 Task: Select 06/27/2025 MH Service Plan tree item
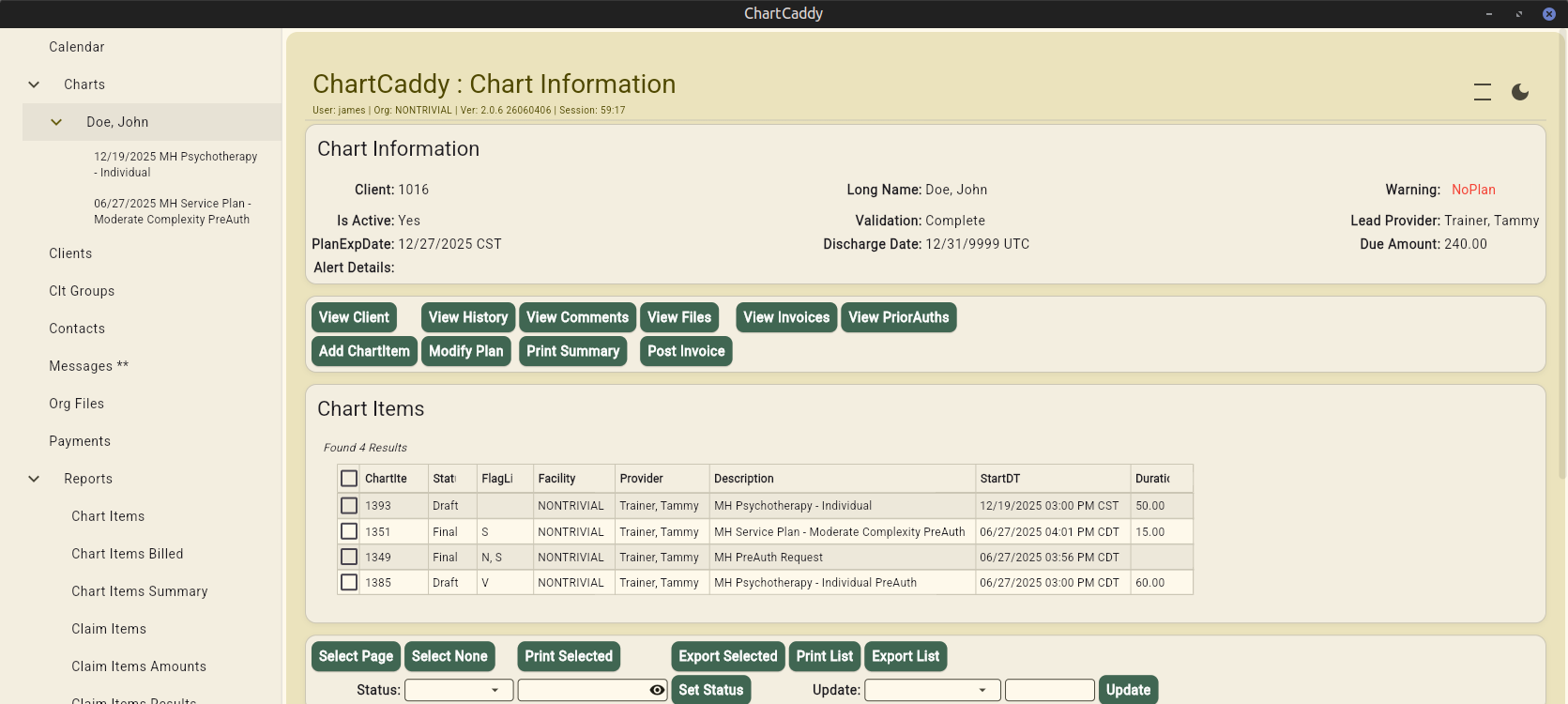click(173, 211)
